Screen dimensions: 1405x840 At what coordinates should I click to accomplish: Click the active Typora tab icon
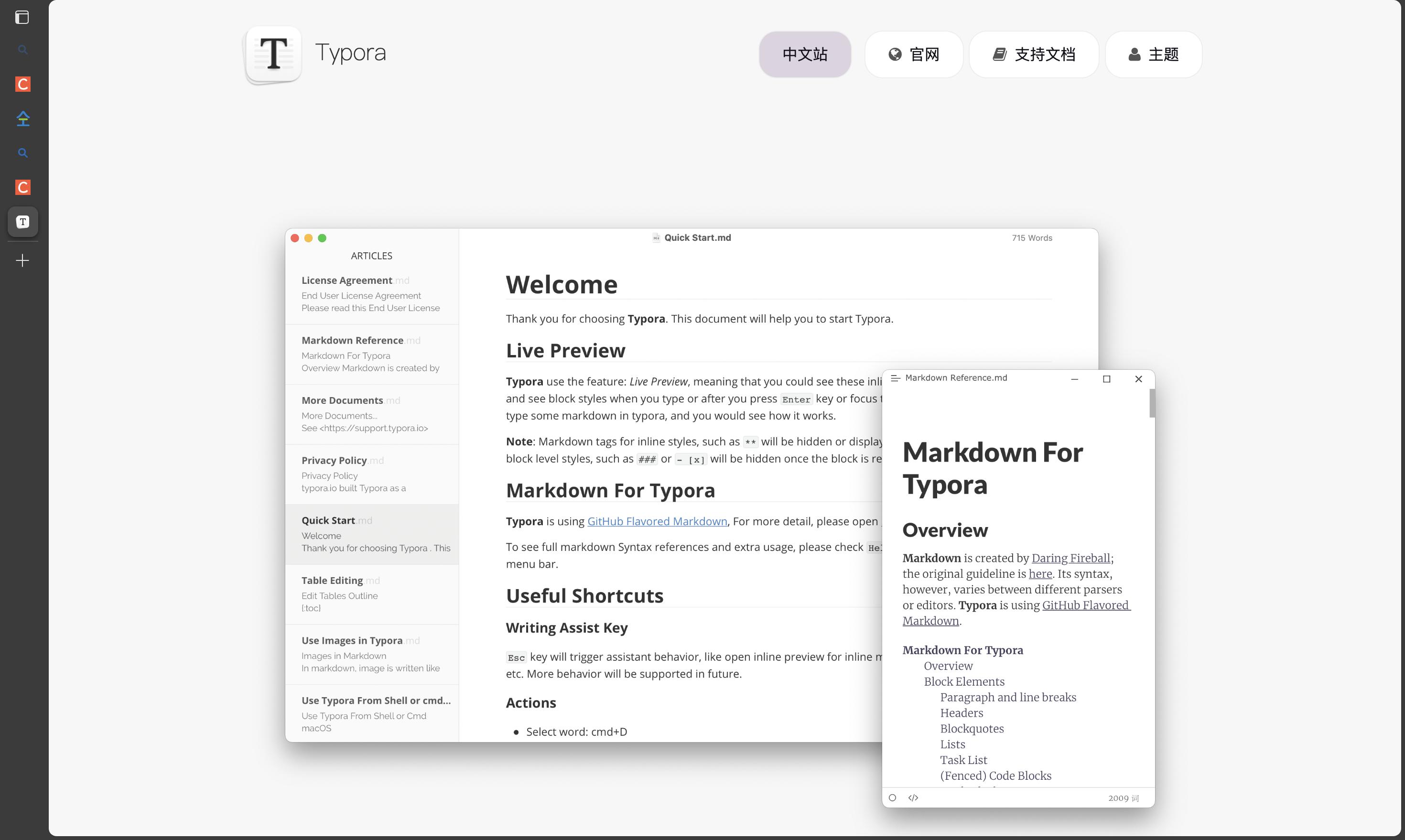click(x=22, y=222)
